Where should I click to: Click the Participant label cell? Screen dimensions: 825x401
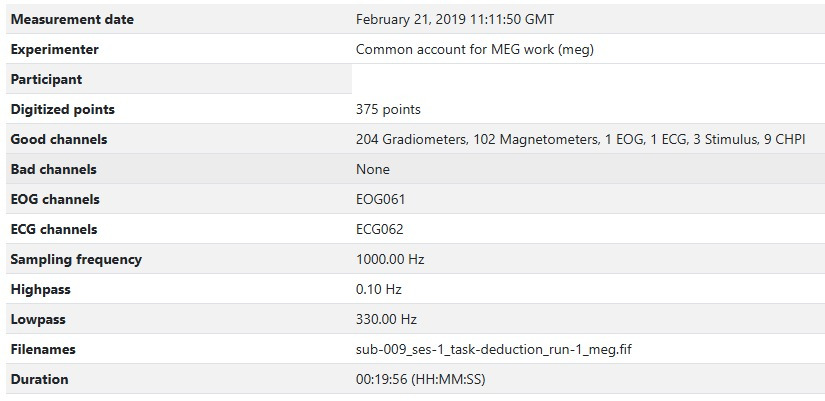point(179,79)
